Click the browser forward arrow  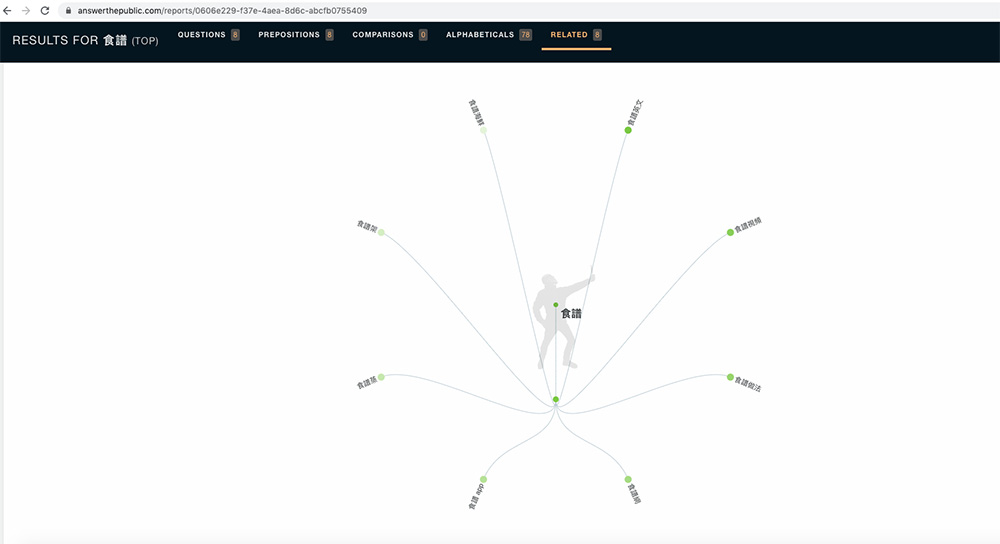(x=26, y=10)
